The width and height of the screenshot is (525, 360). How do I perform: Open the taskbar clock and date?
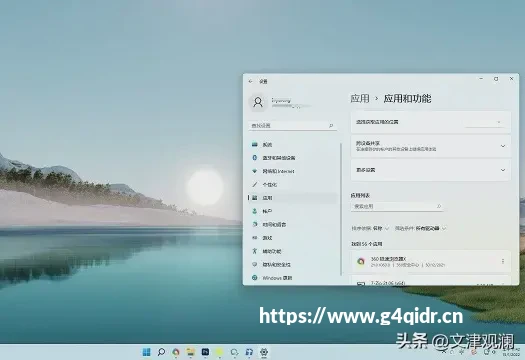tap(511, 352)
